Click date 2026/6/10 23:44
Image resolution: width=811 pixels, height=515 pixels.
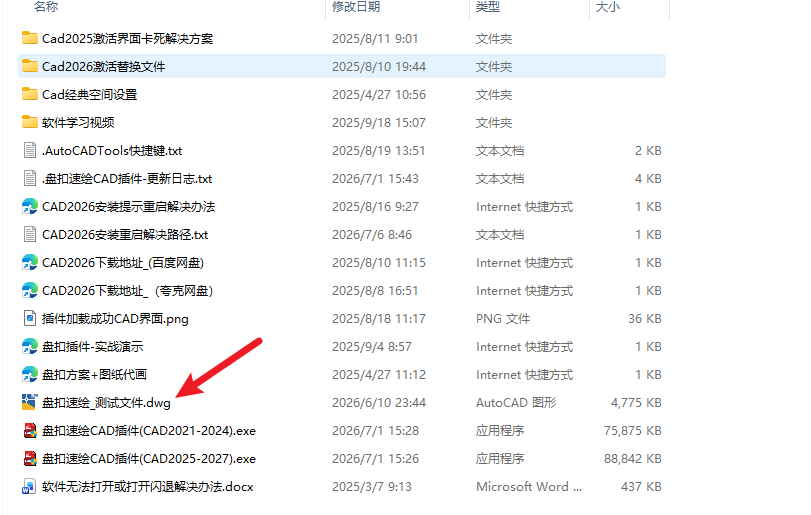(x=379, y=402)
